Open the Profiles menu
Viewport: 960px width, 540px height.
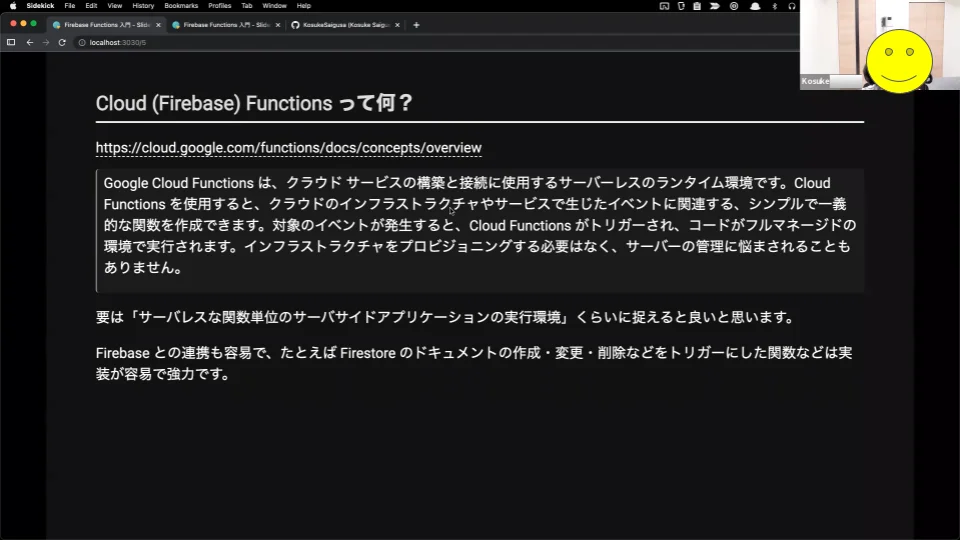tap(219, 6)
